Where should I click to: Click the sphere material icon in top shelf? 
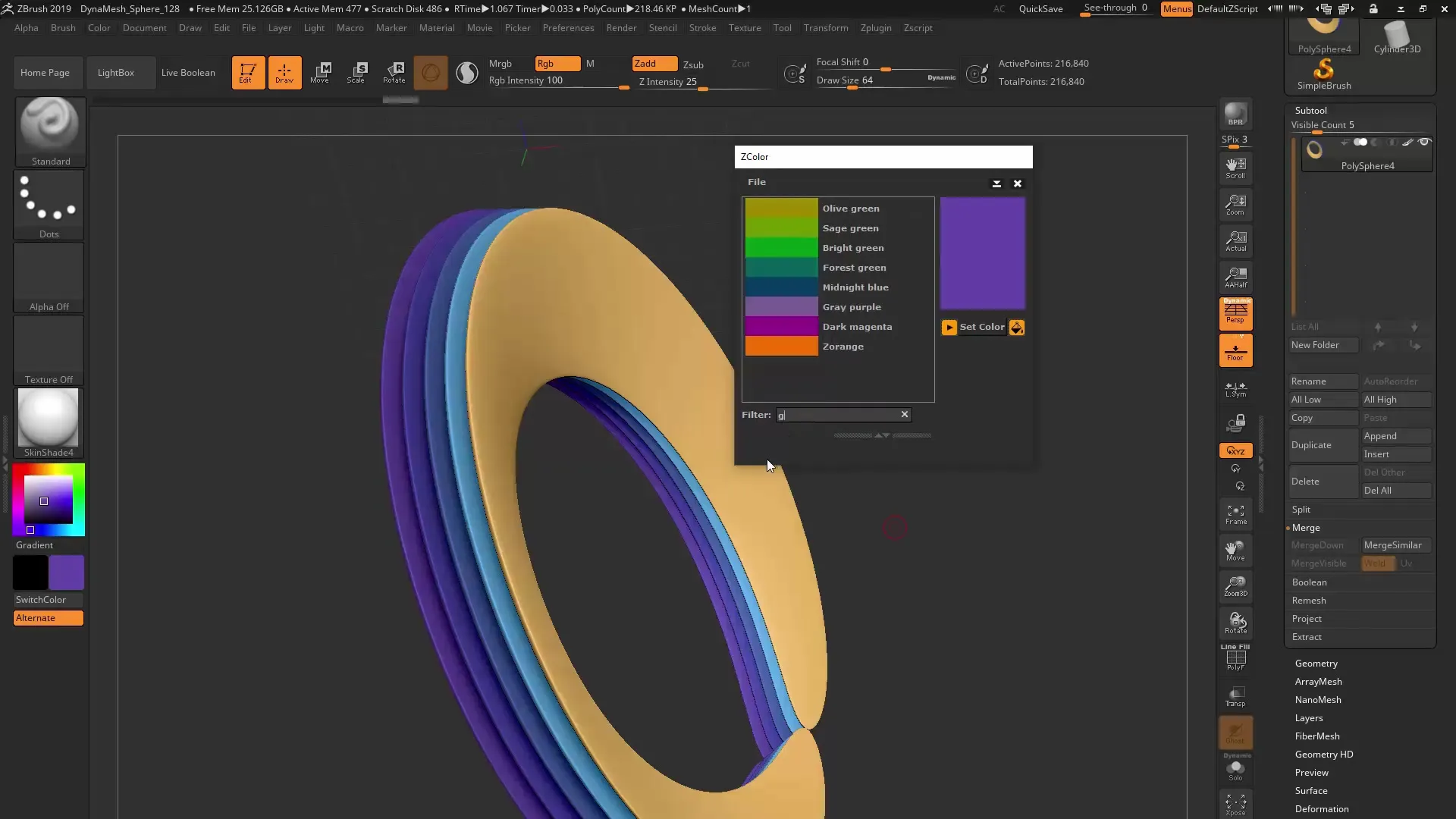click(430, 73)
